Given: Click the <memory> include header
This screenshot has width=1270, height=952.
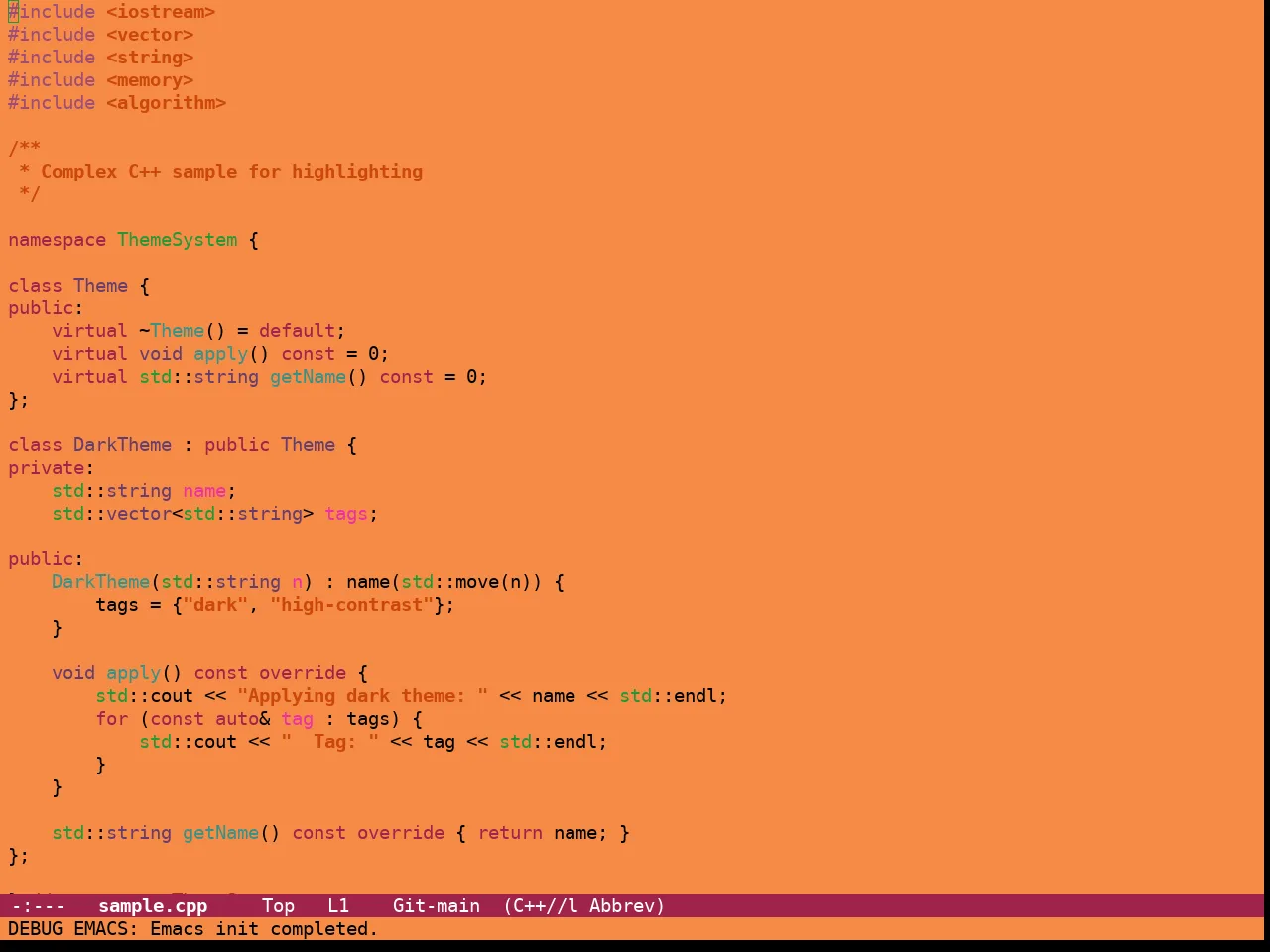Looking at the screenshot, I should coord(150,80).
